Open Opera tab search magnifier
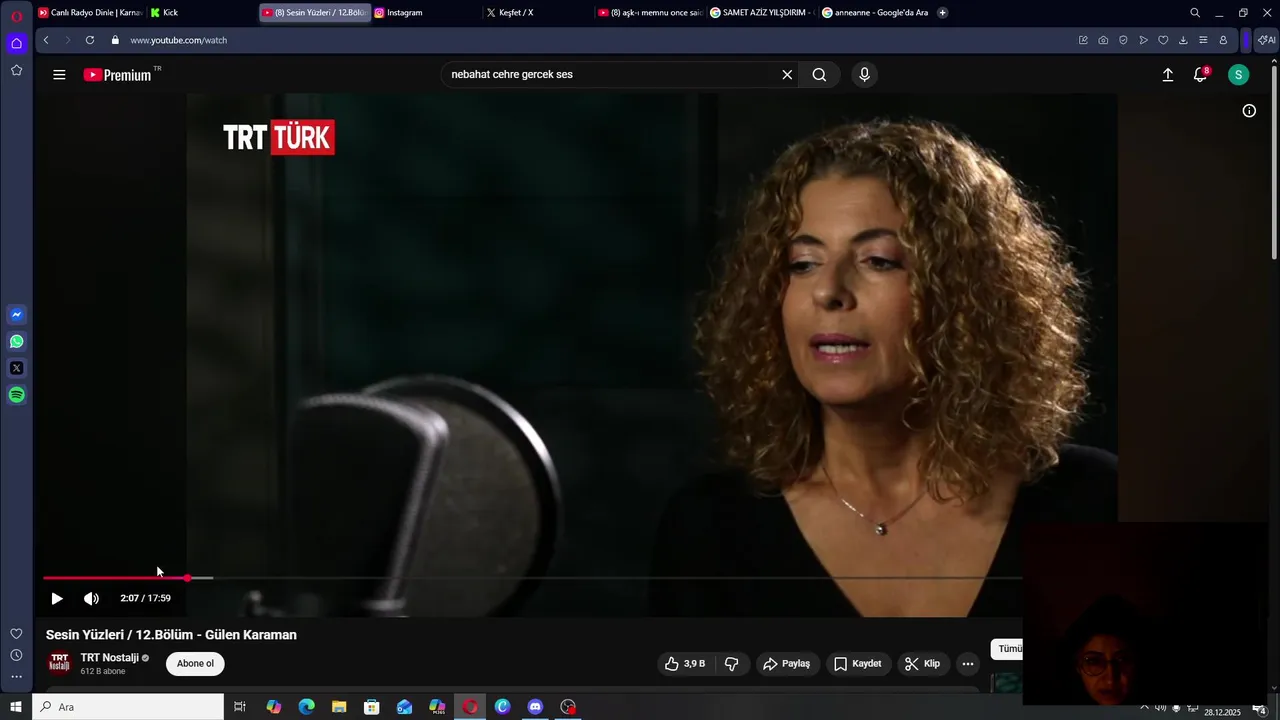The image size is (1280, 720). click(1195, 13)
